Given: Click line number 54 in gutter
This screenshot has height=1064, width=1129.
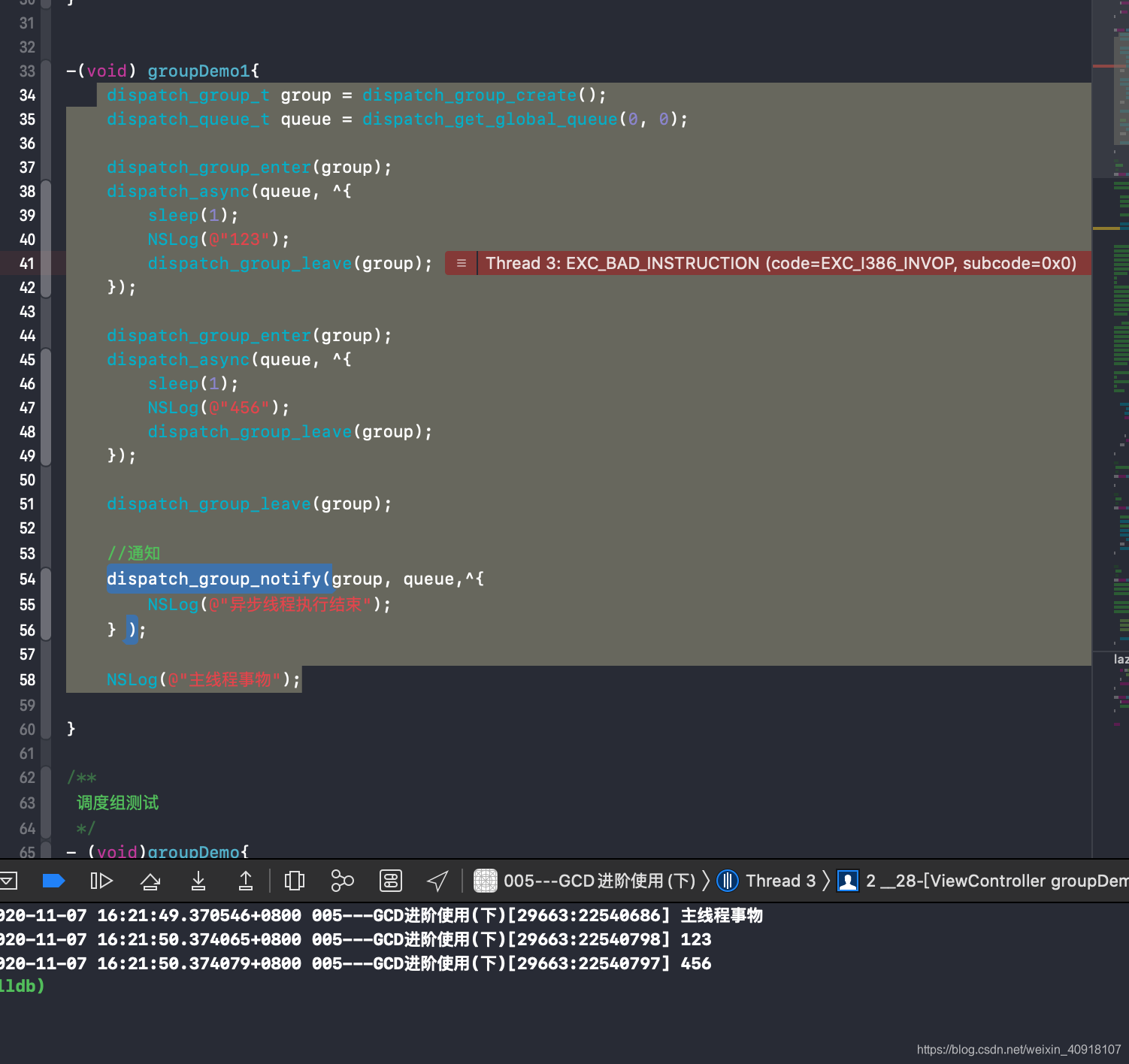Looking at the screenshot, I should coord(27,579).
